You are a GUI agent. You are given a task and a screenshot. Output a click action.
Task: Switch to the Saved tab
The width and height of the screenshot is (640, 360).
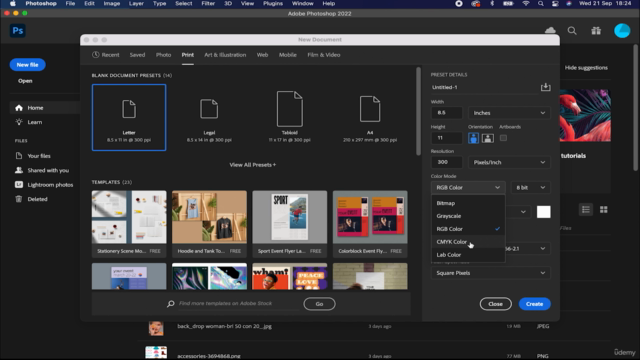137,55
